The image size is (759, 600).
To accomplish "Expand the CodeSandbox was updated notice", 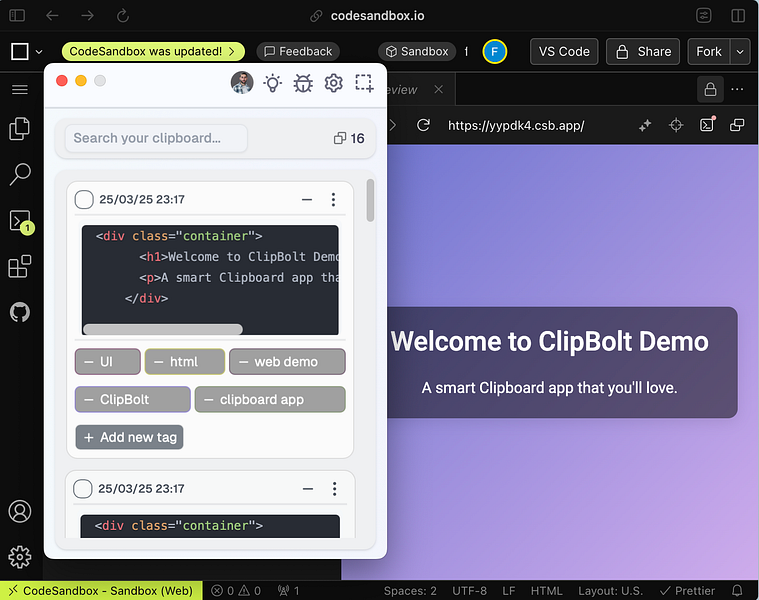I will 153,51.
